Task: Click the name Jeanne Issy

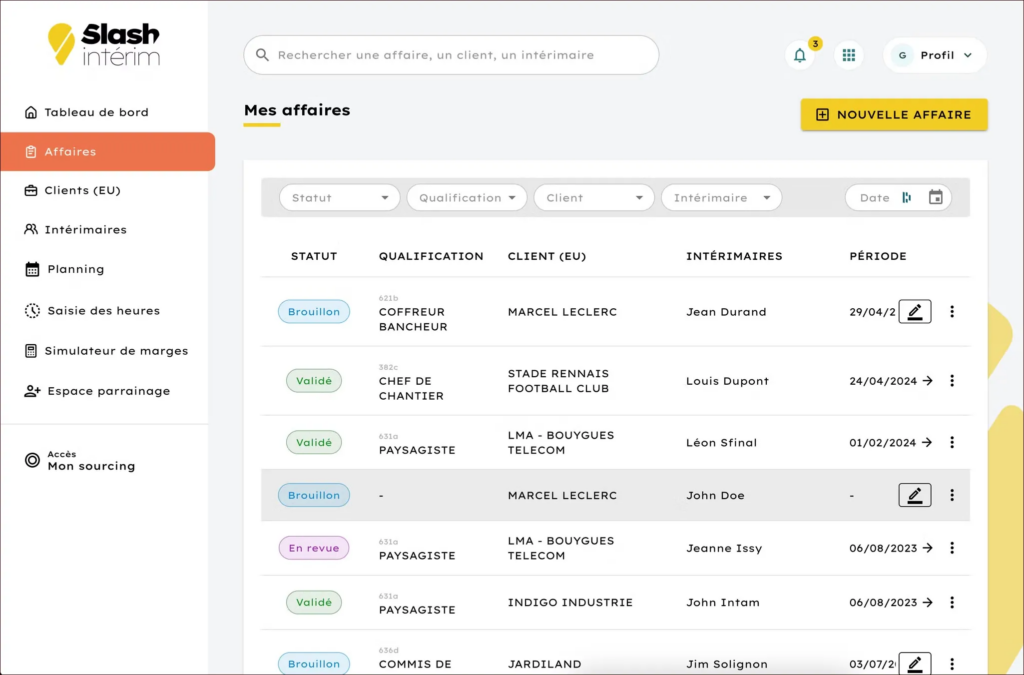Action: click(x=724, y=548)
